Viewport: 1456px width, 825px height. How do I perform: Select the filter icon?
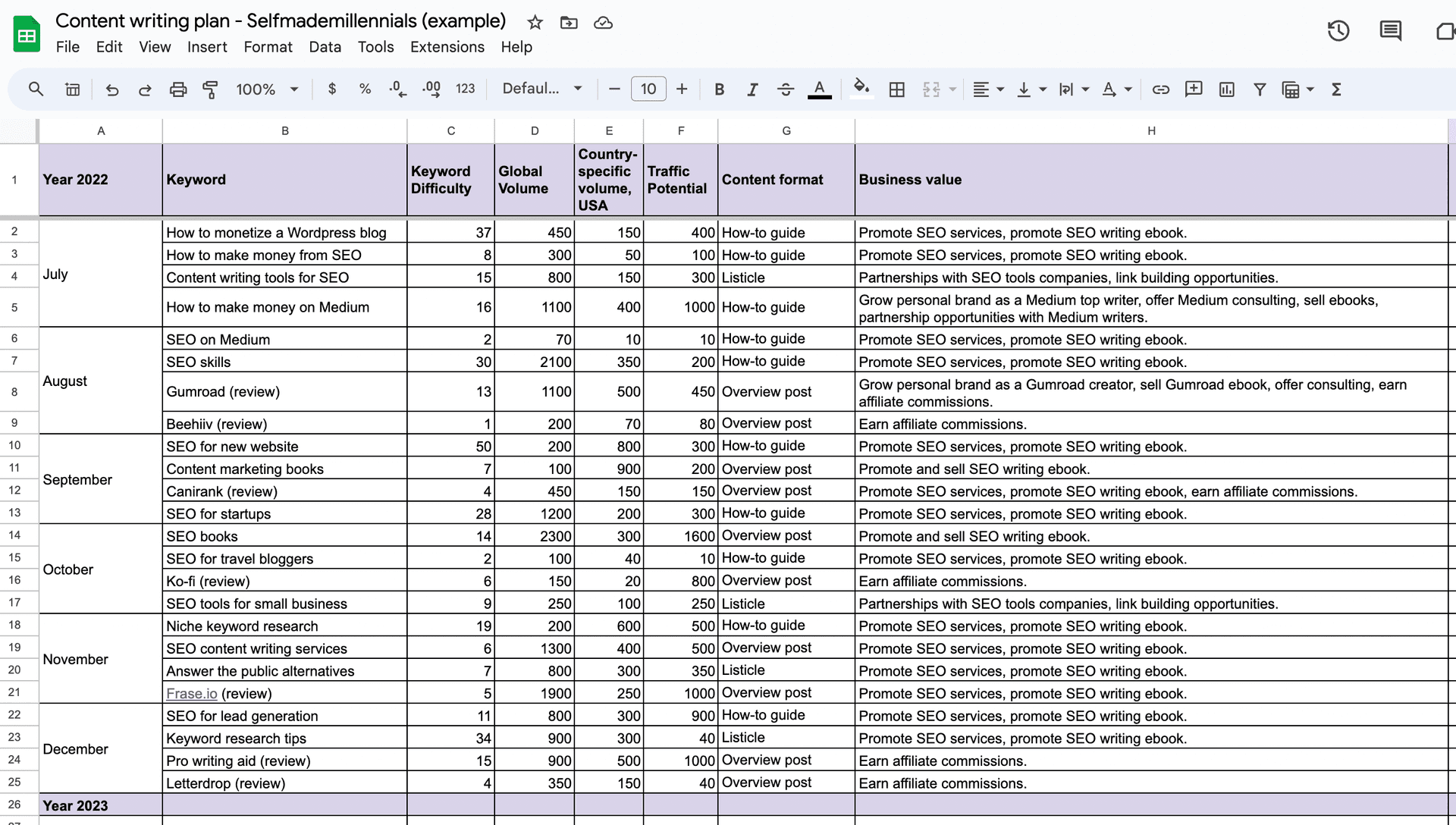pos(1257,89)
